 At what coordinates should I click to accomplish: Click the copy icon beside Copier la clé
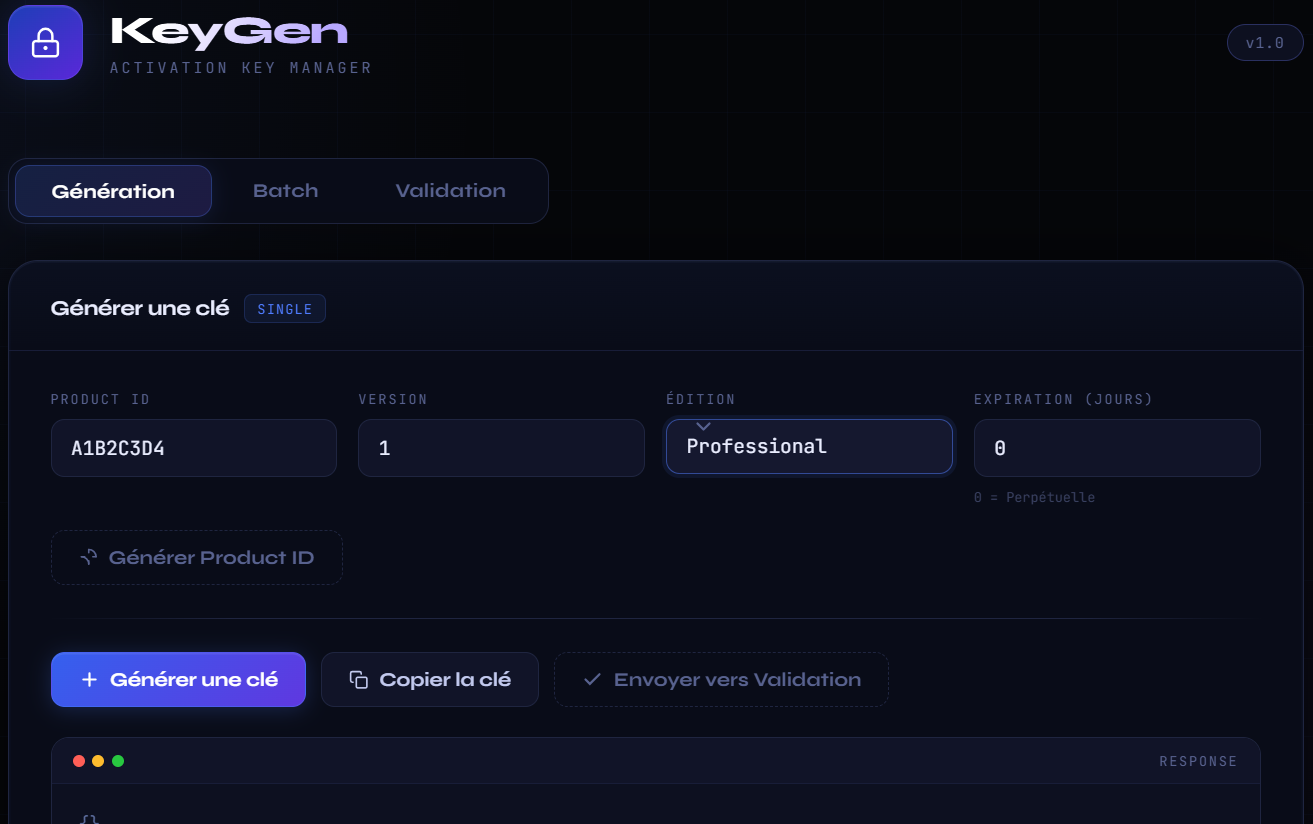click(x=358, y=680)
